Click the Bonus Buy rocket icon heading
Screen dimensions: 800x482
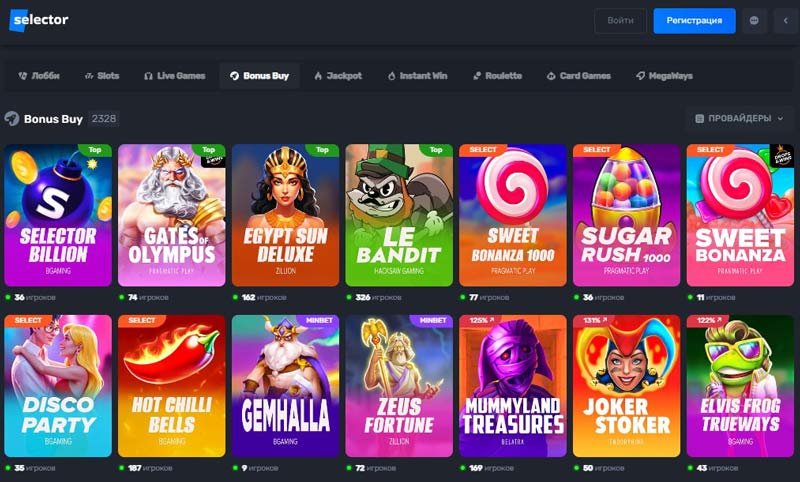pos(12,119)
